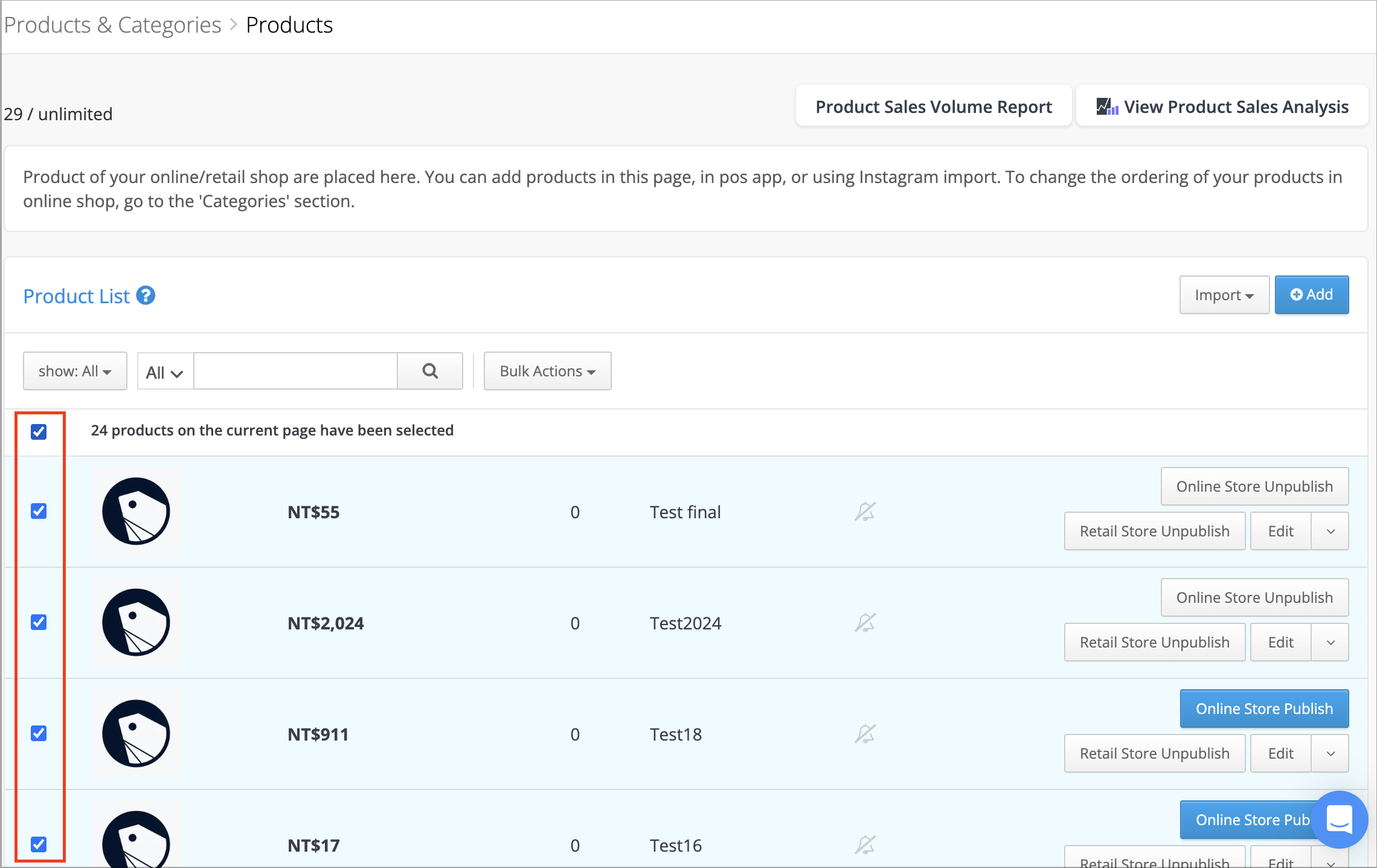Click Edit for Test18
Viewport: 1377px width, 868px height.
pos(1280,753)
